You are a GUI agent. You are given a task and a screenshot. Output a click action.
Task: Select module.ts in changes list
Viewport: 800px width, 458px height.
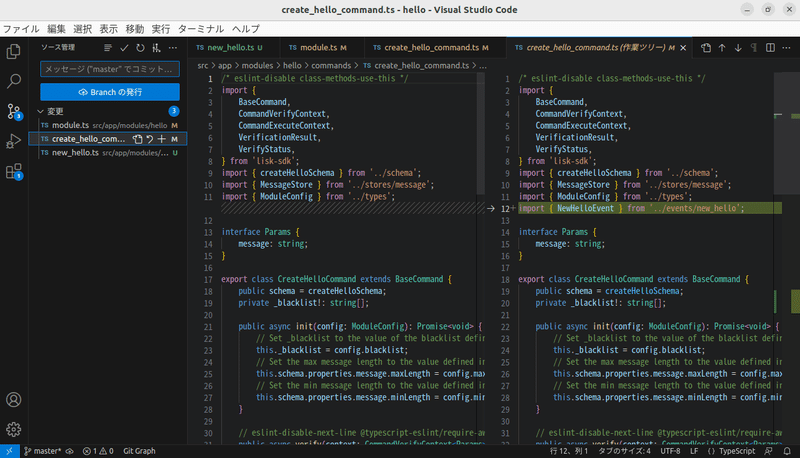pyautogui.click(x=109, y=125)
